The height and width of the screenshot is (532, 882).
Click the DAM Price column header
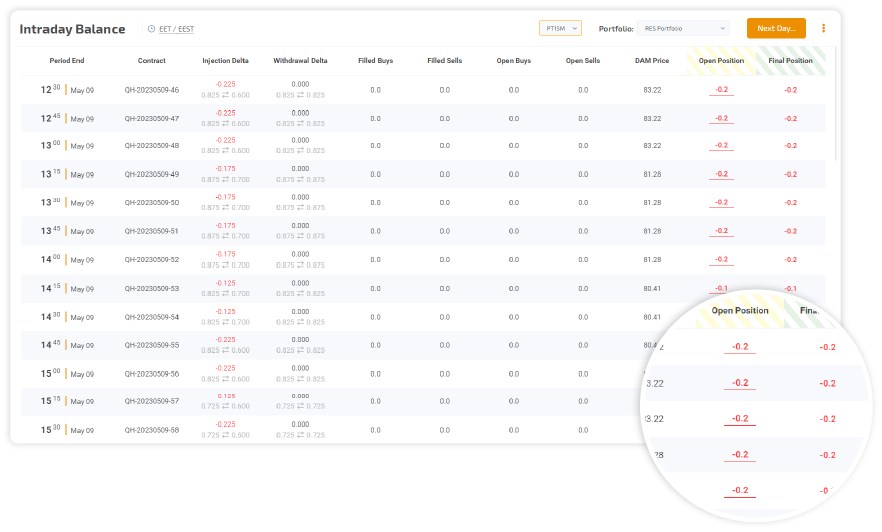[652, 61]
